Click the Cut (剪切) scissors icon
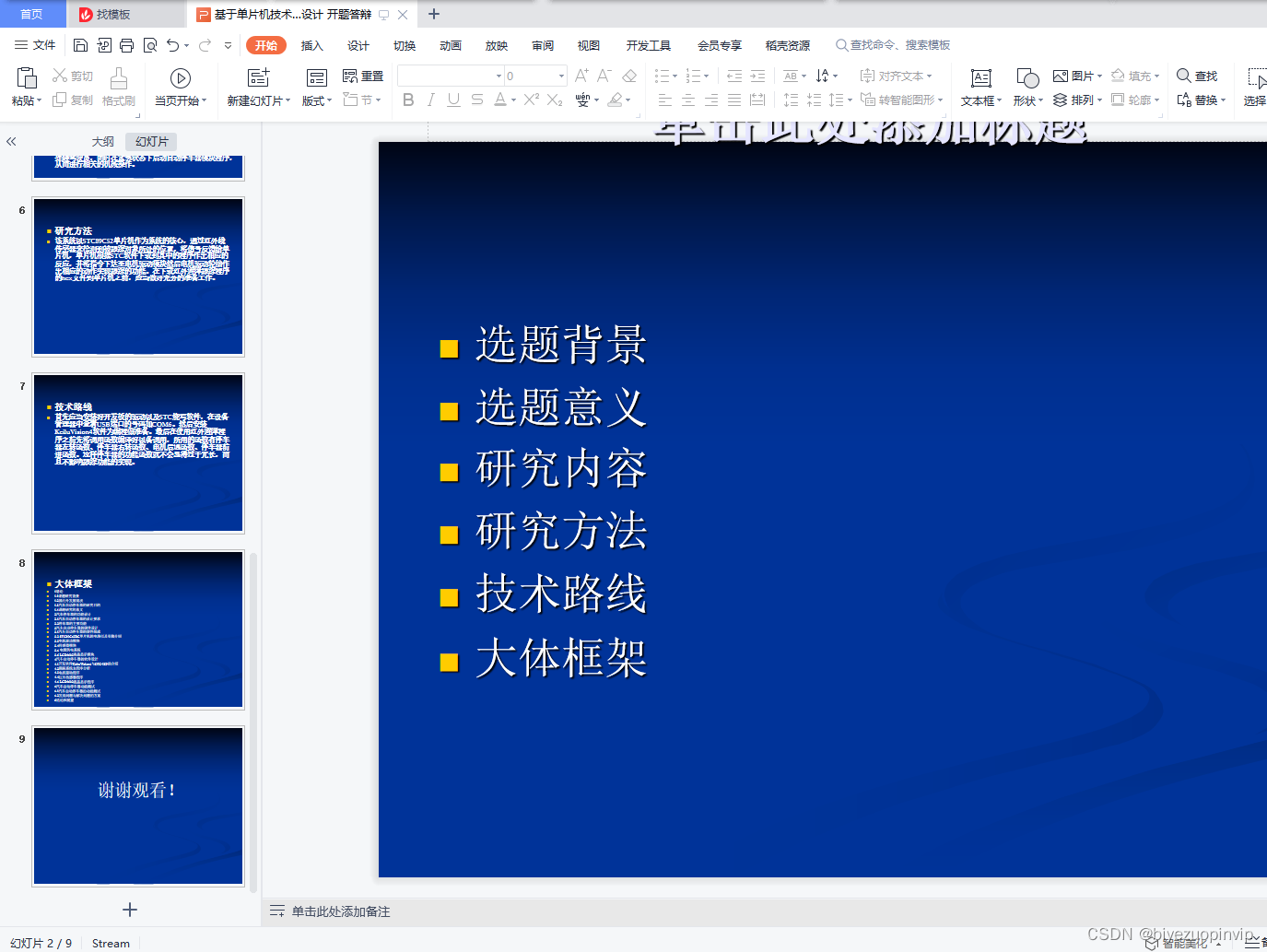 (60, 76)
